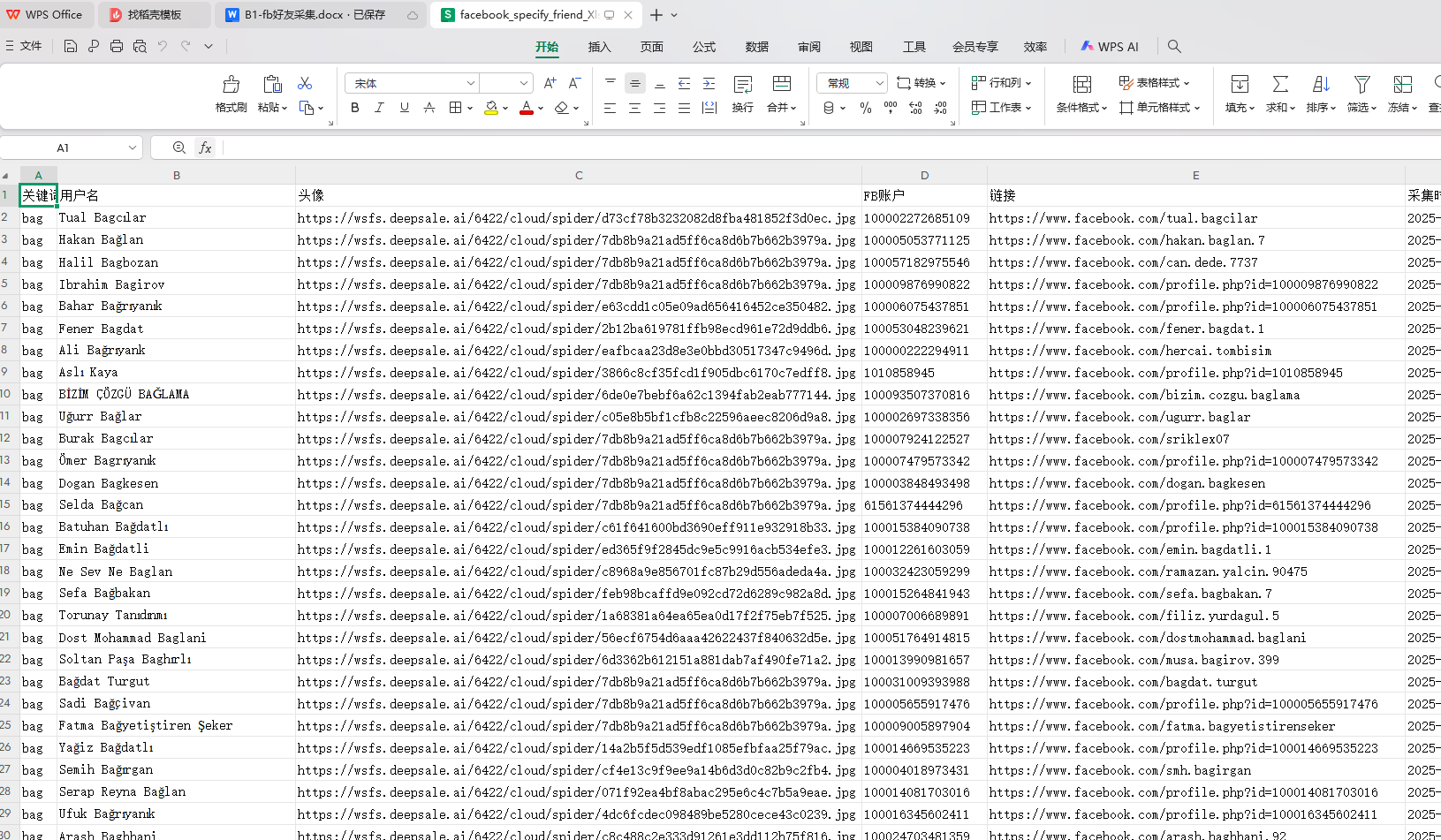Click the Filter (筛选) funnel icon

coord(1361,85)
